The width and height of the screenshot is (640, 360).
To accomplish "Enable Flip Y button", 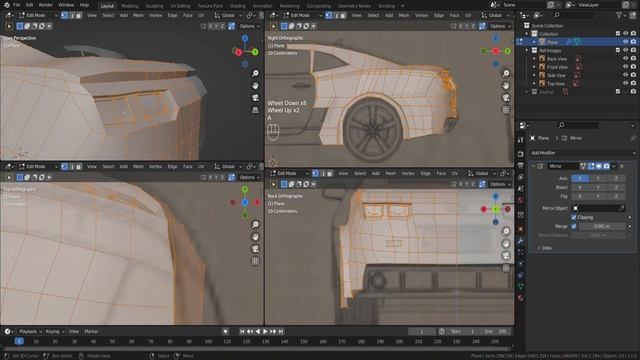I will (598, 196).
